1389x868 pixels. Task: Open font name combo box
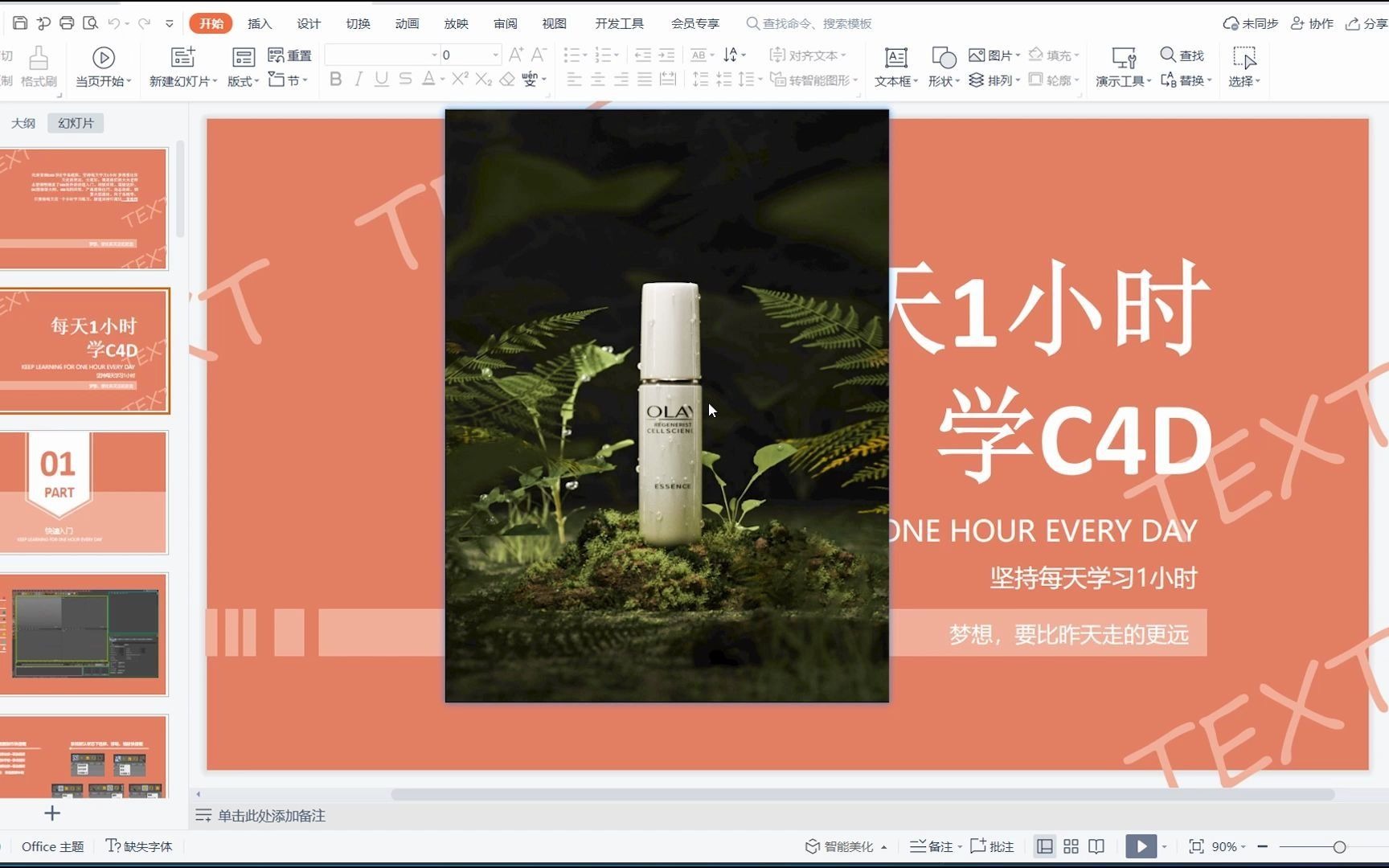(x=382, y=55)
